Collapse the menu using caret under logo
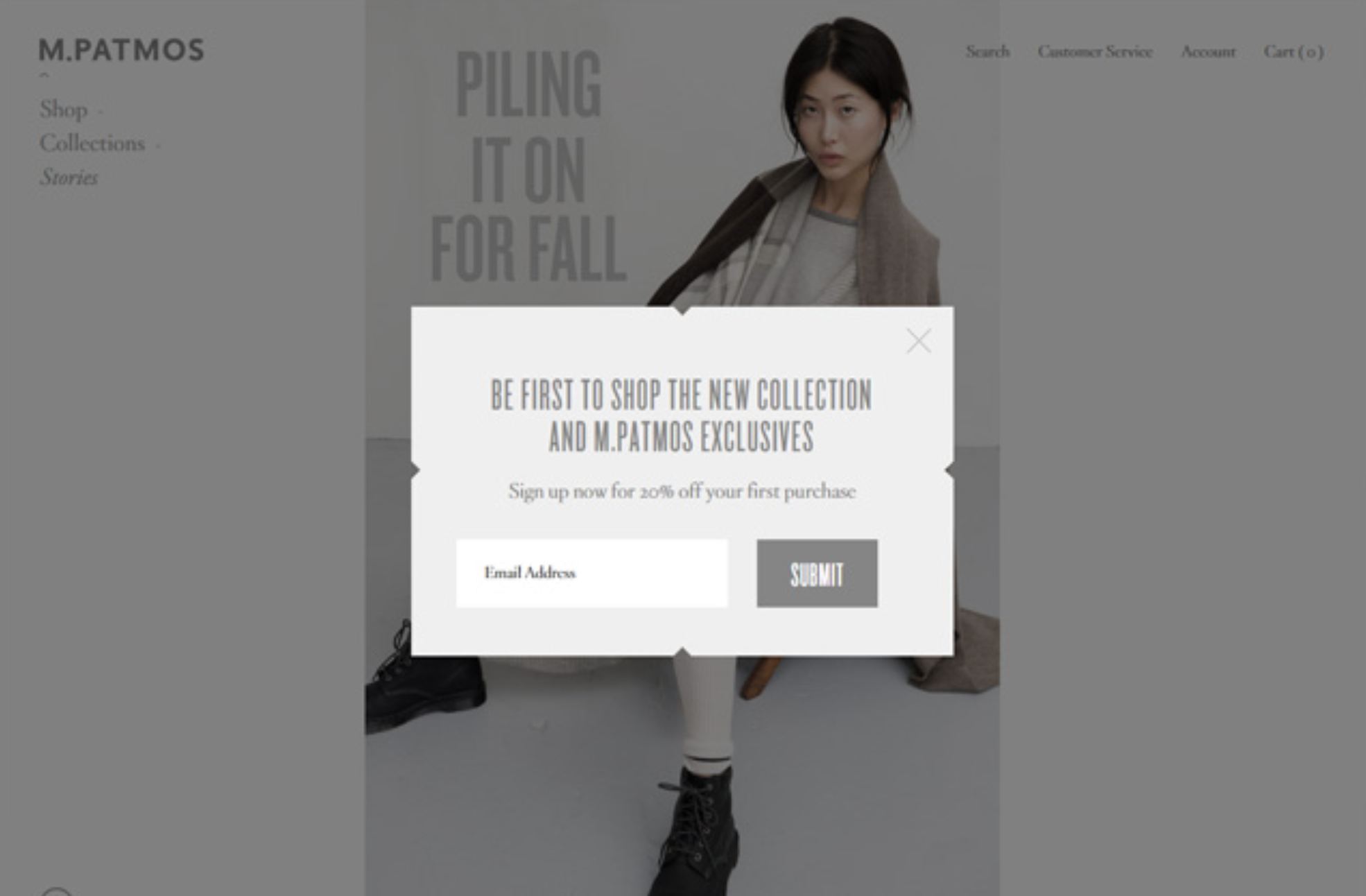The height and width of the screenshot is (896, 1366). point(44,74)
